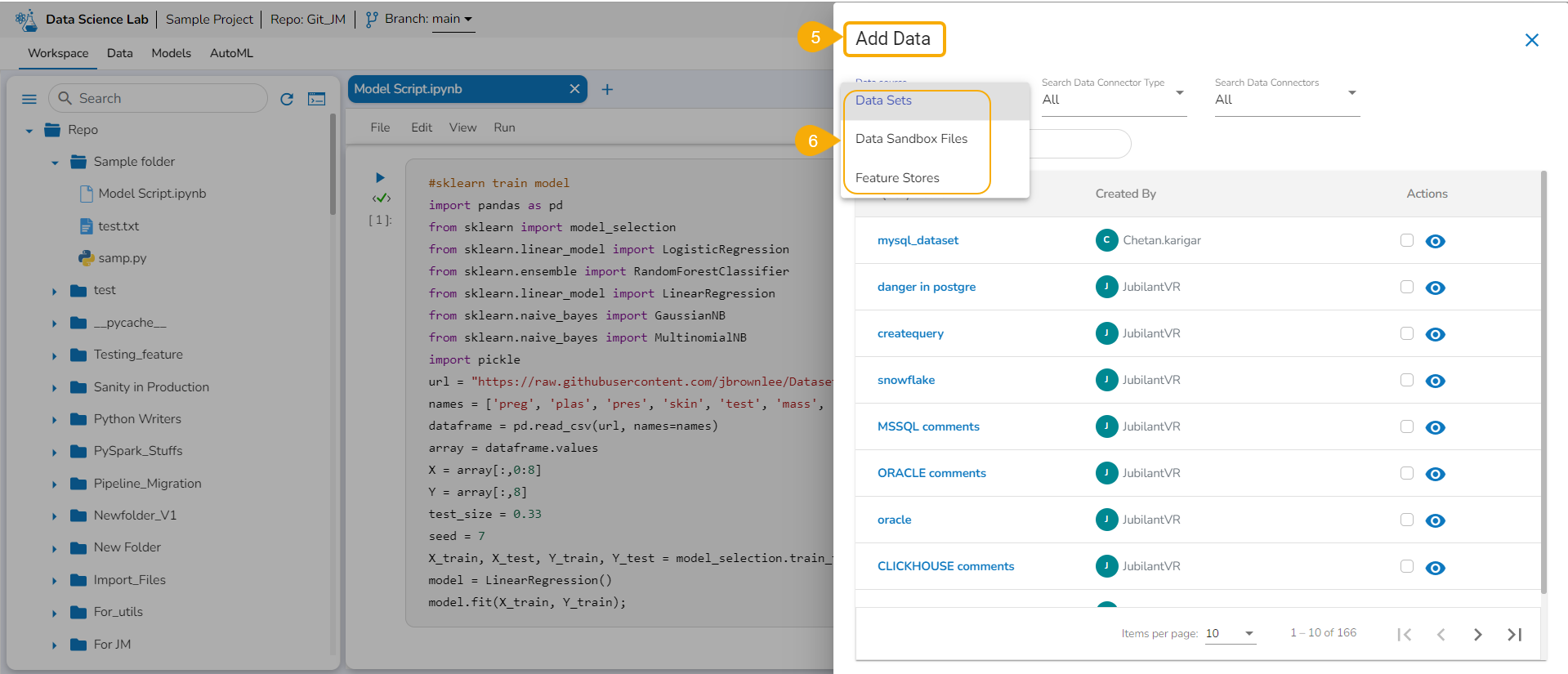Image resolution: width=1568 pixels, height=674 pixels.
Task: Click the hamburger menu icon in file panel
Action: 29,99
